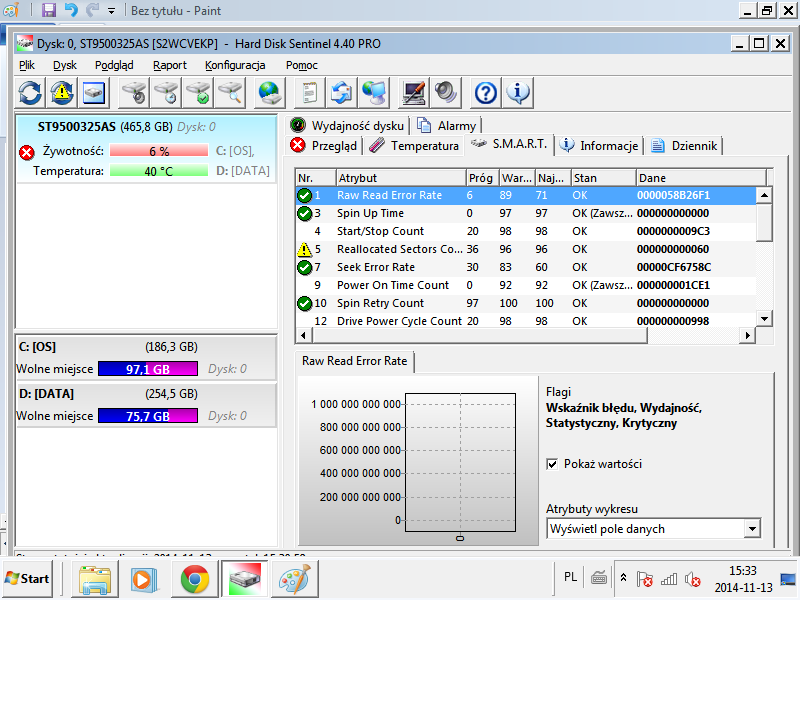Click the Undo arrow in Paint's title bar
800x719 pixels.
(71, 10)
